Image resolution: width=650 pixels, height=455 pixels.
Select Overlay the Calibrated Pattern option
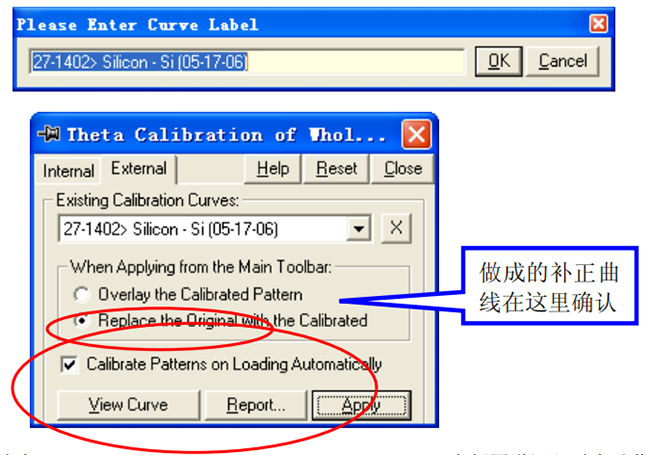tap(82, 295)
